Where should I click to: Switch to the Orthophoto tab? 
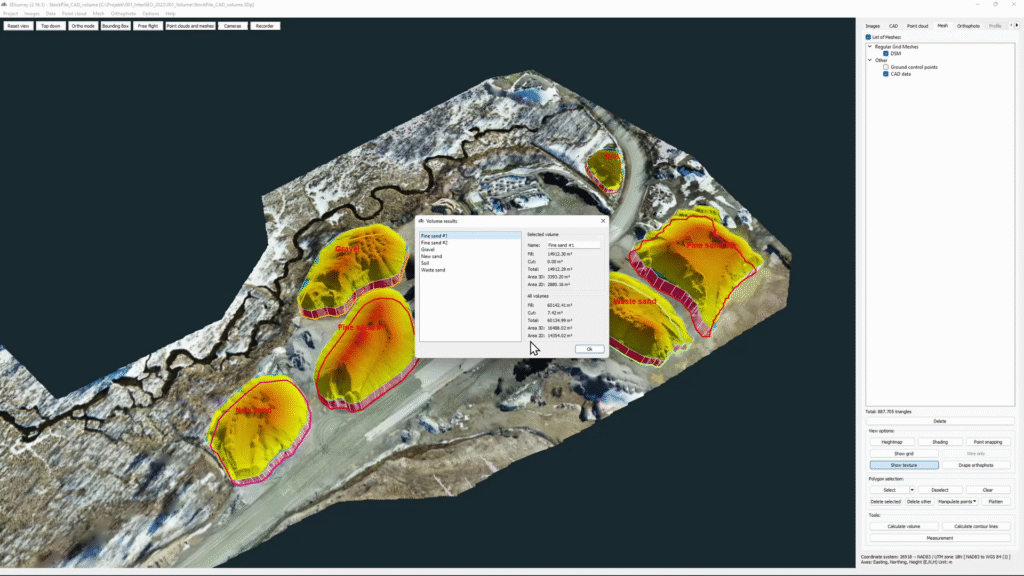(968, 26)
